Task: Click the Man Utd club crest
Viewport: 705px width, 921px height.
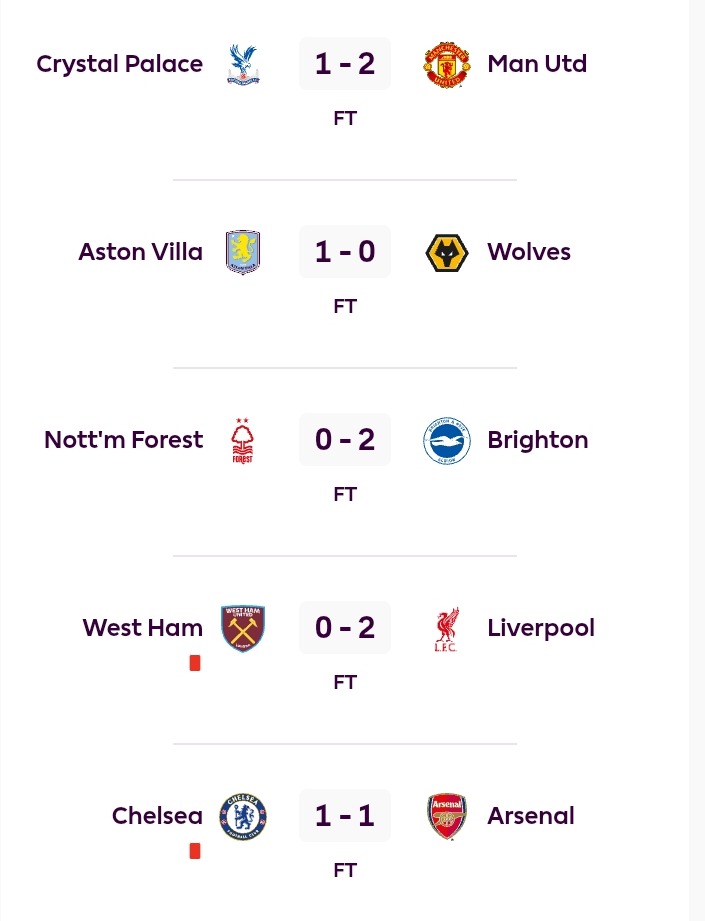Action: pos(446,64)
